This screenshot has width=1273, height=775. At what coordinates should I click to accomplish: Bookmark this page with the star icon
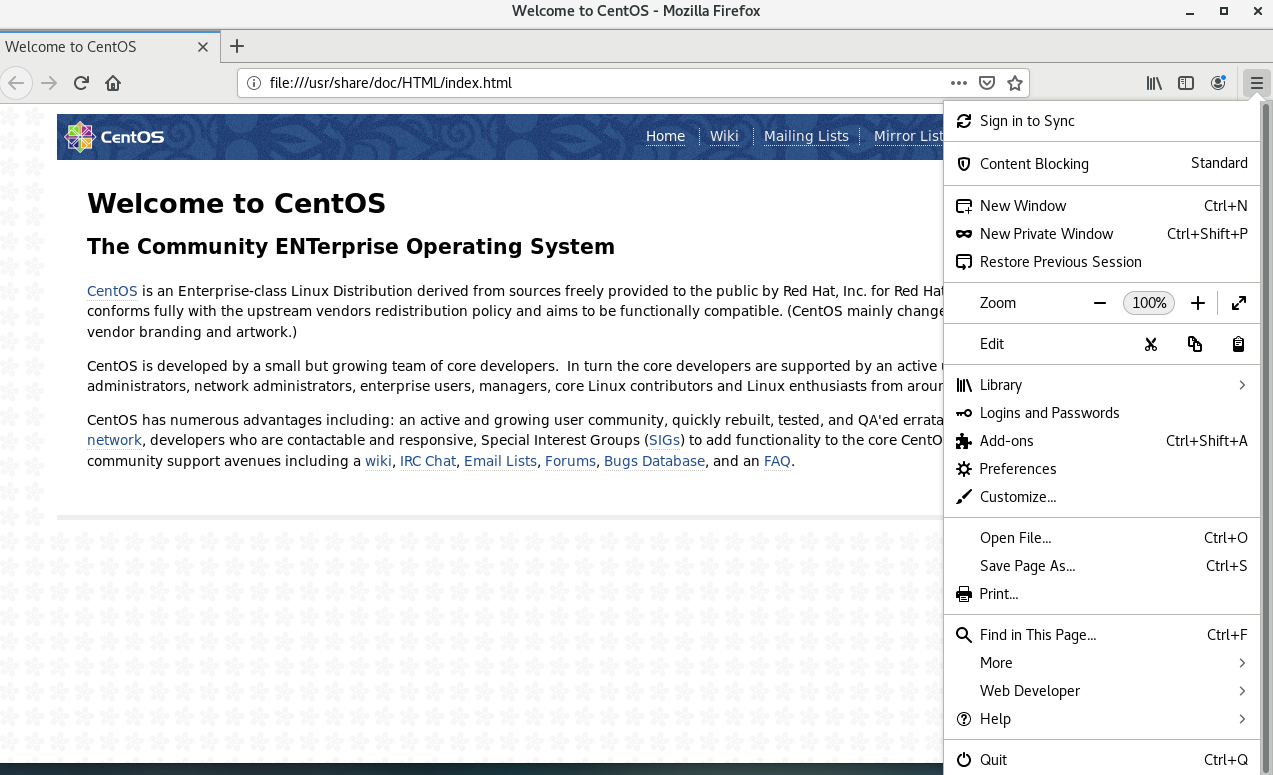click(1015, 83)
